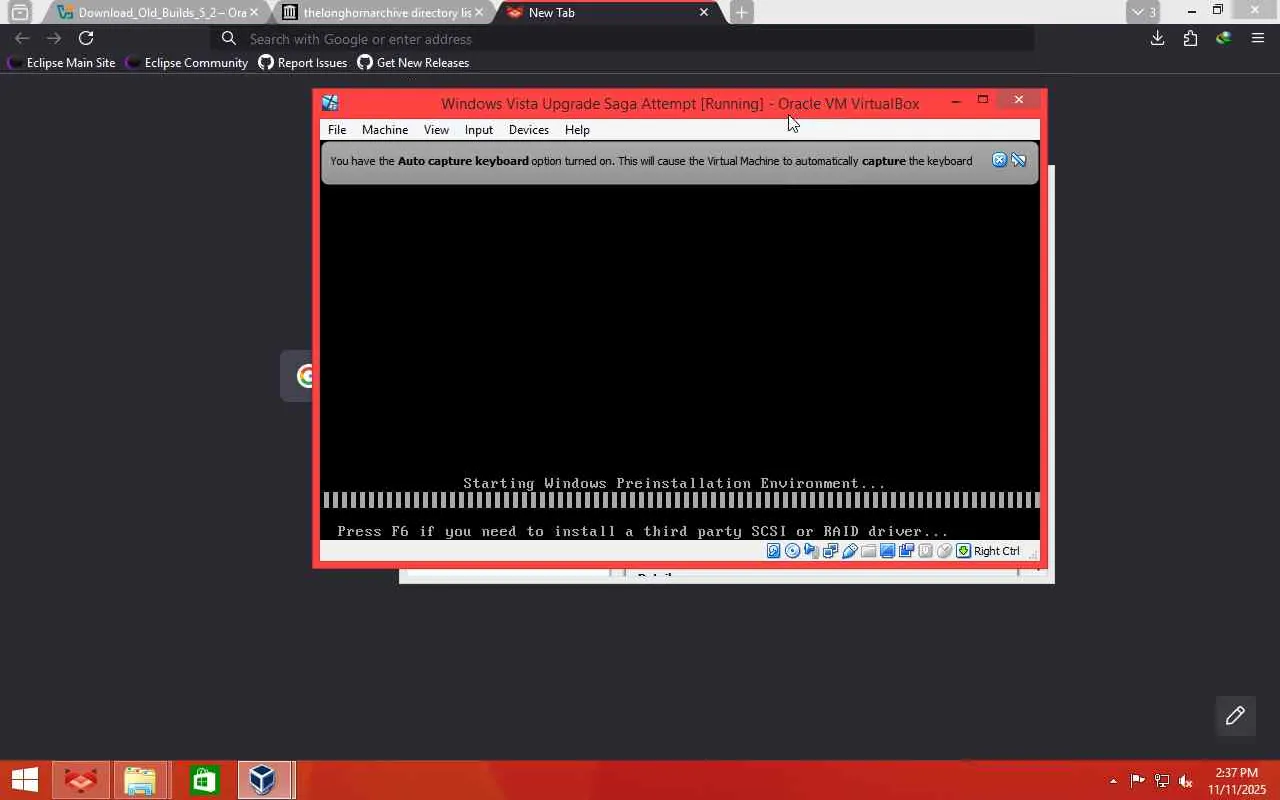Open the File menu in VirtualBox

click(x=337, y=130)
